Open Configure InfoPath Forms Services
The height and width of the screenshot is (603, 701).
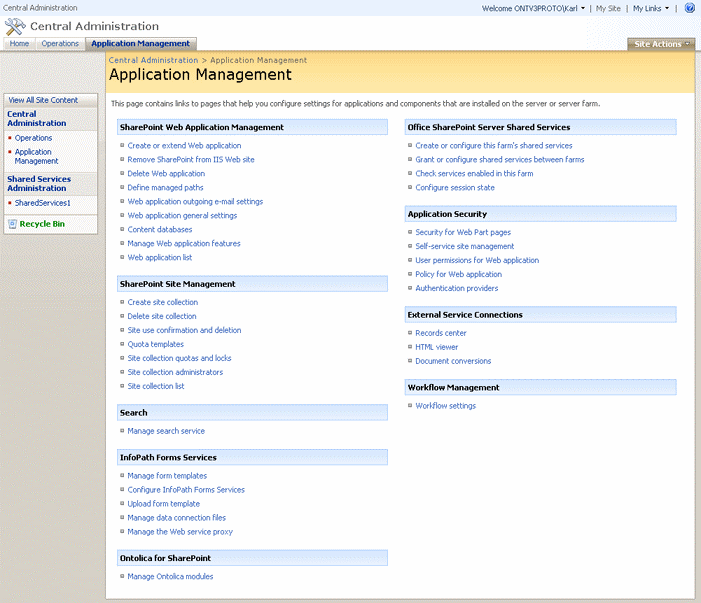186,490
